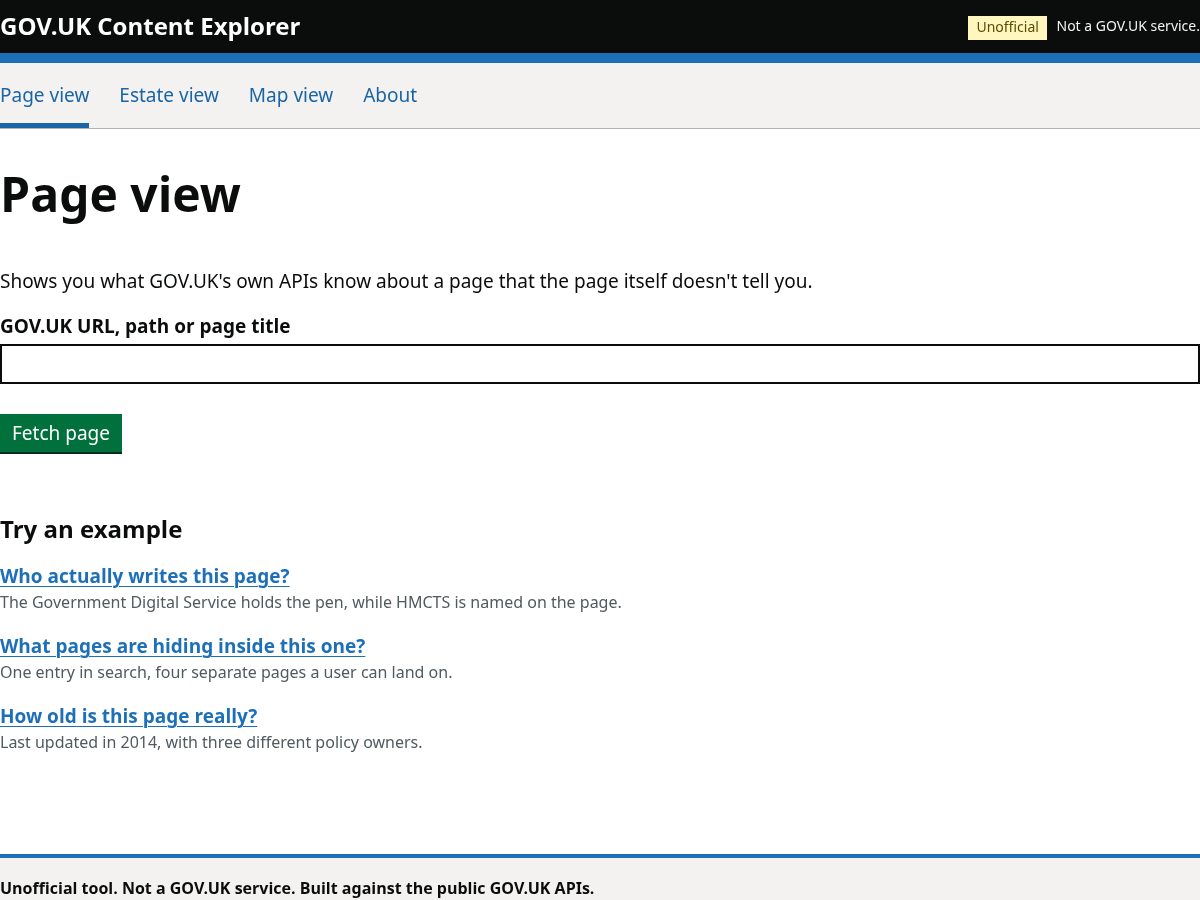Image resolution: width=1200 pixels, height=900 pixels.
Task: Switch to the Map view tab
Action: pyautogui.click(x=291, y=95)
